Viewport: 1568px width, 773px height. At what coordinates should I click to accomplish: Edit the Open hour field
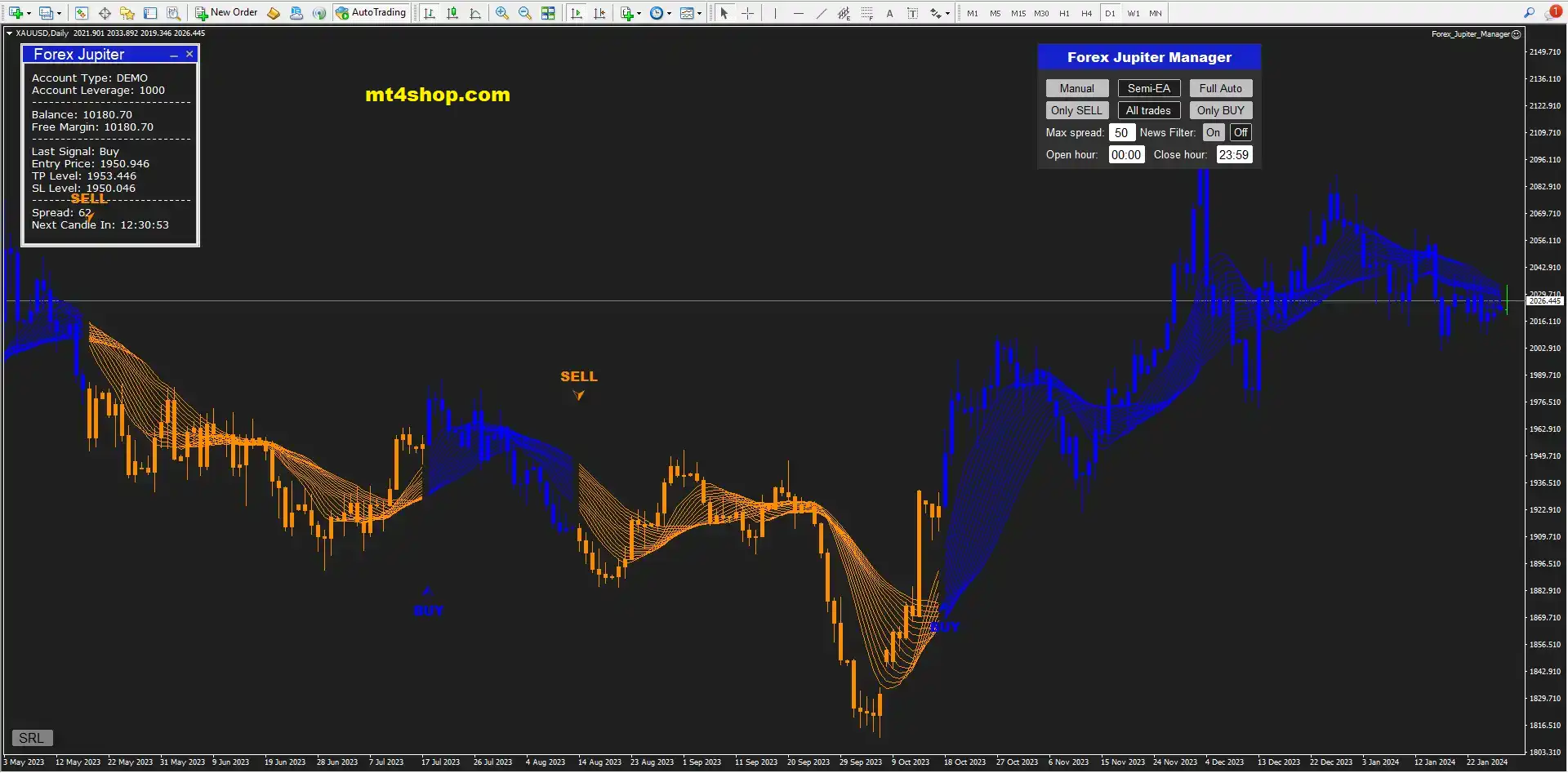(1126, 154)
